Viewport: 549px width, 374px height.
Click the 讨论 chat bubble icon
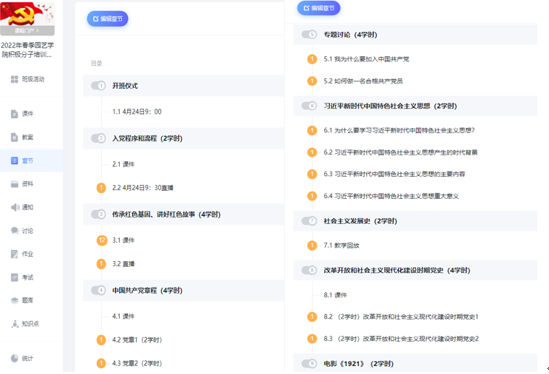tap(15, 230)
